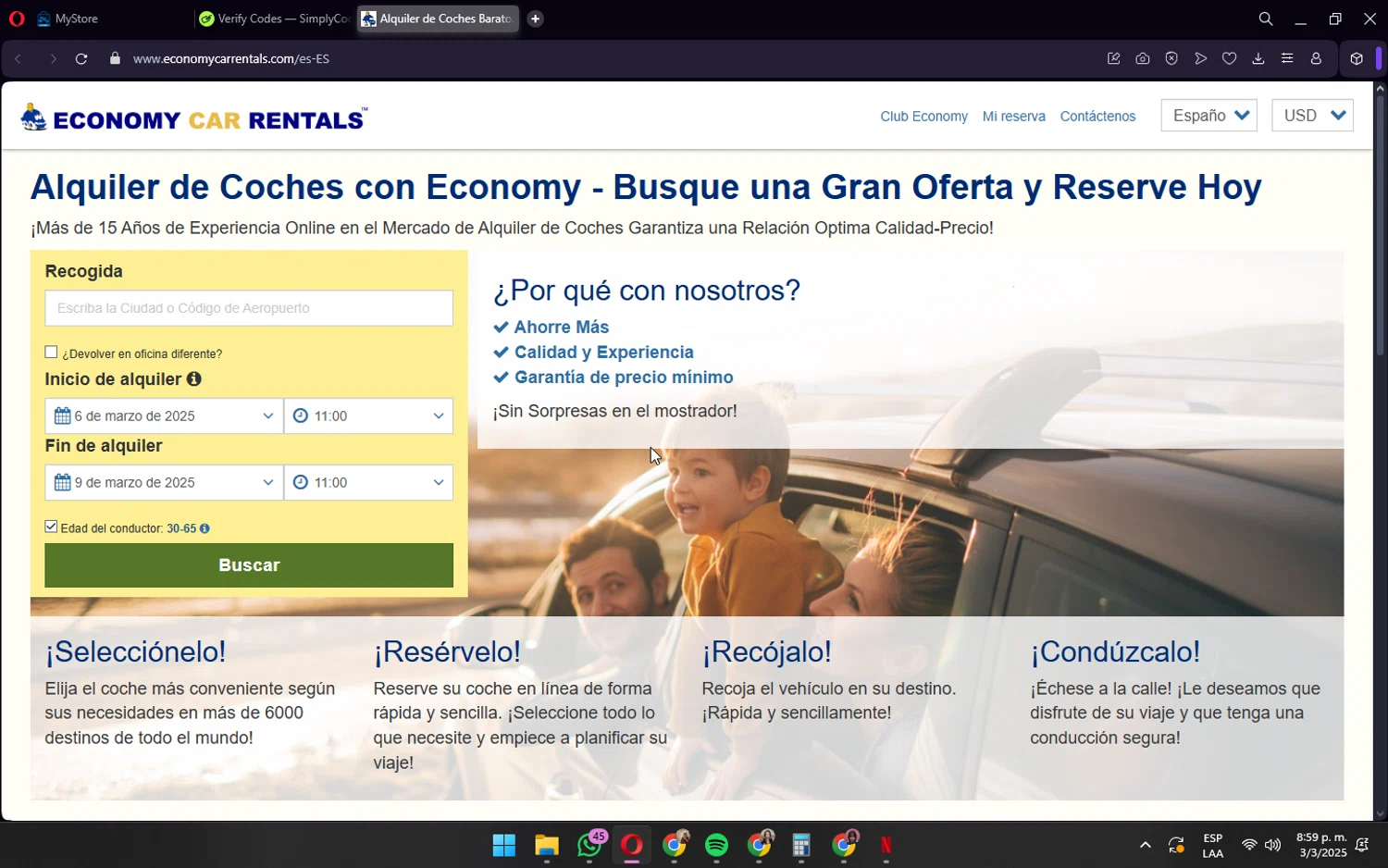Open the tab search magnifier icon
This screenshot has width=1388, height=868.
1266,19
